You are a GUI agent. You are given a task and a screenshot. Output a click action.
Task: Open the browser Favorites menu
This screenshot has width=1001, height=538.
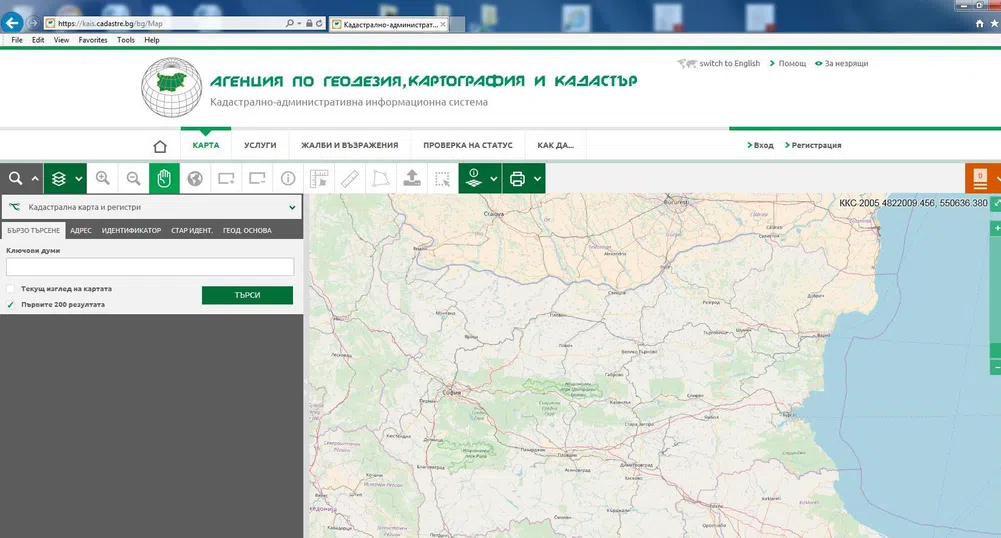coord(93,40)
